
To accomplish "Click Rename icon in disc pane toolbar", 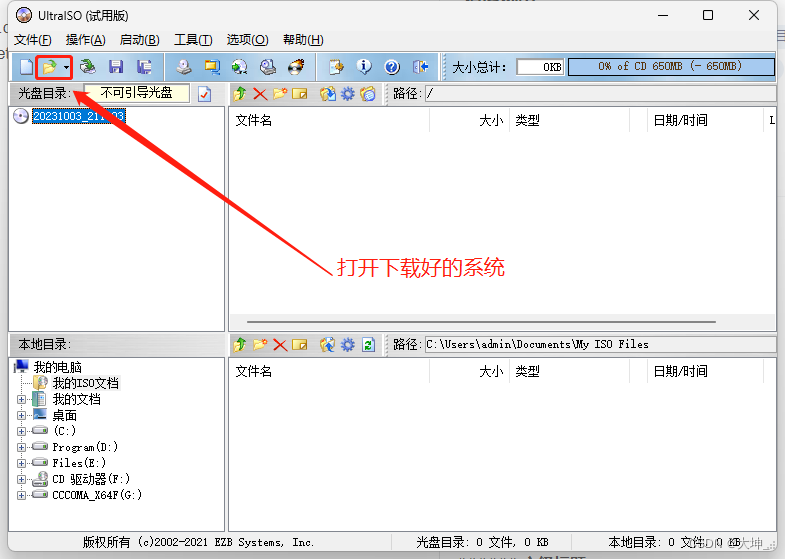I will [x=299, y=94].
